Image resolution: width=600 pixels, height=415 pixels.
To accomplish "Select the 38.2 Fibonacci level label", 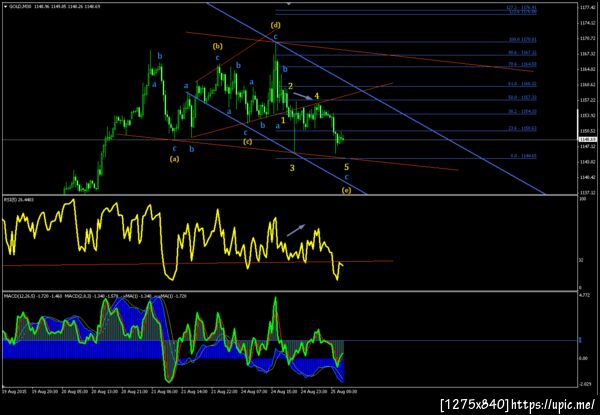I will 522,112.
